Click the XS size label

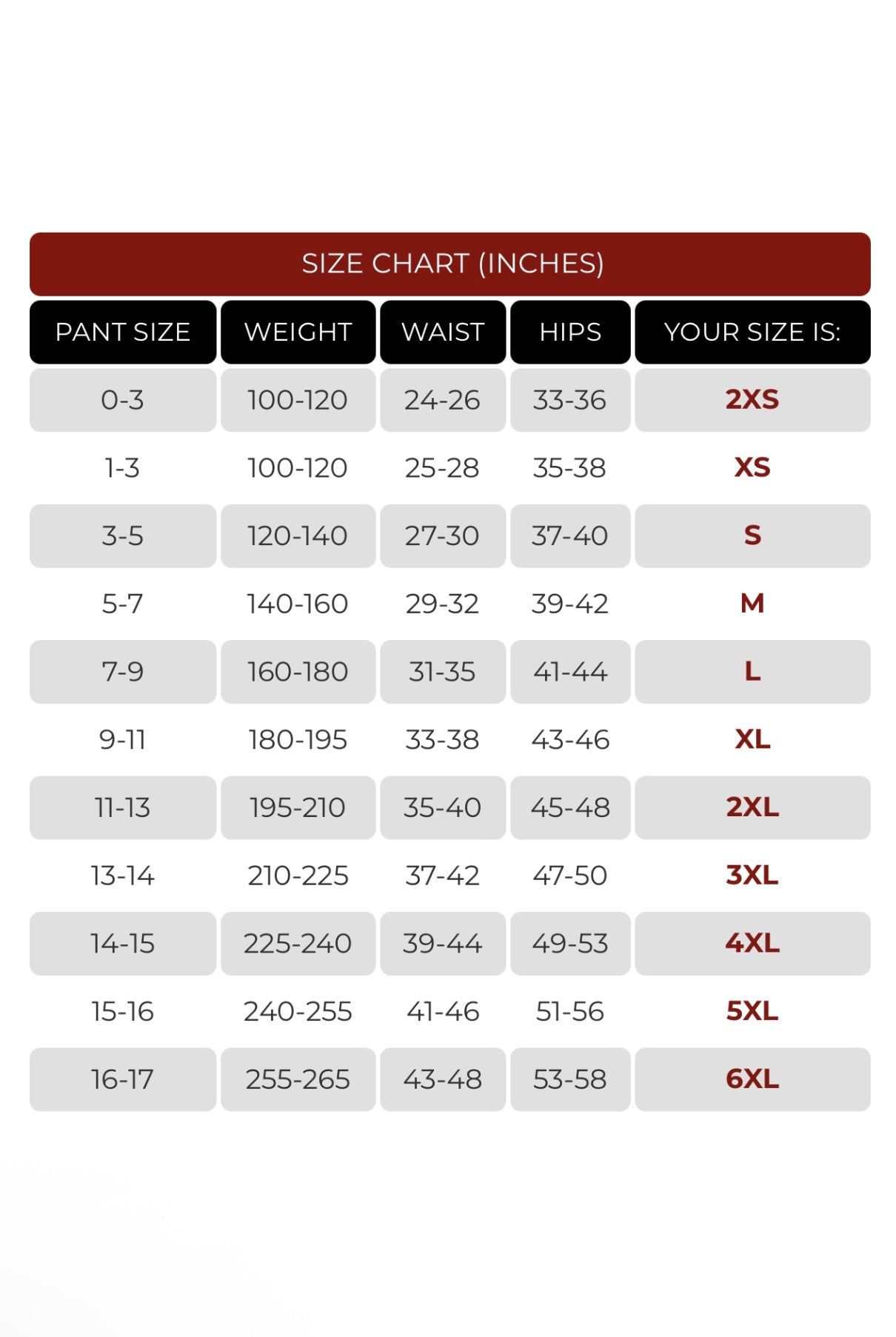click(752, 468)
